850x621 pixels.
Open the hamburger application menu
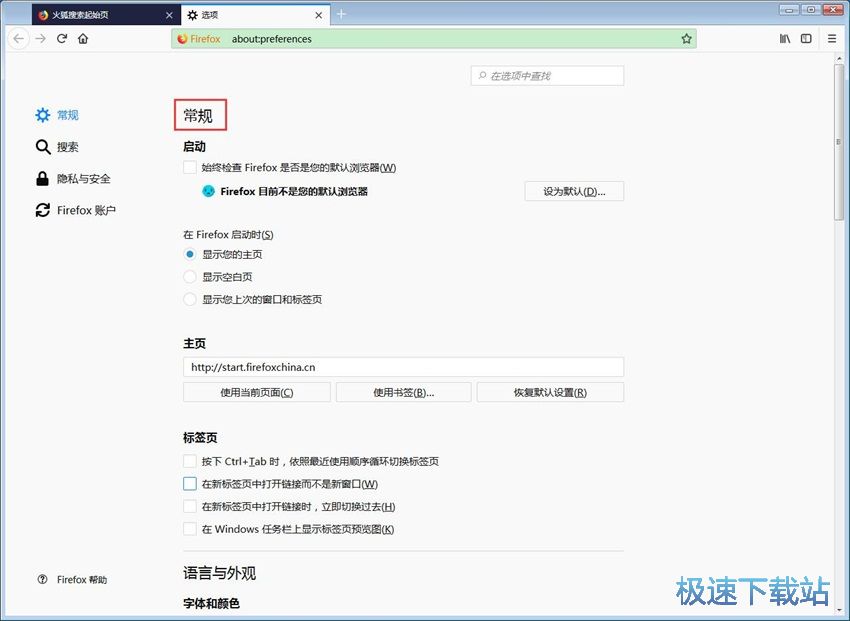click(832, 38)
